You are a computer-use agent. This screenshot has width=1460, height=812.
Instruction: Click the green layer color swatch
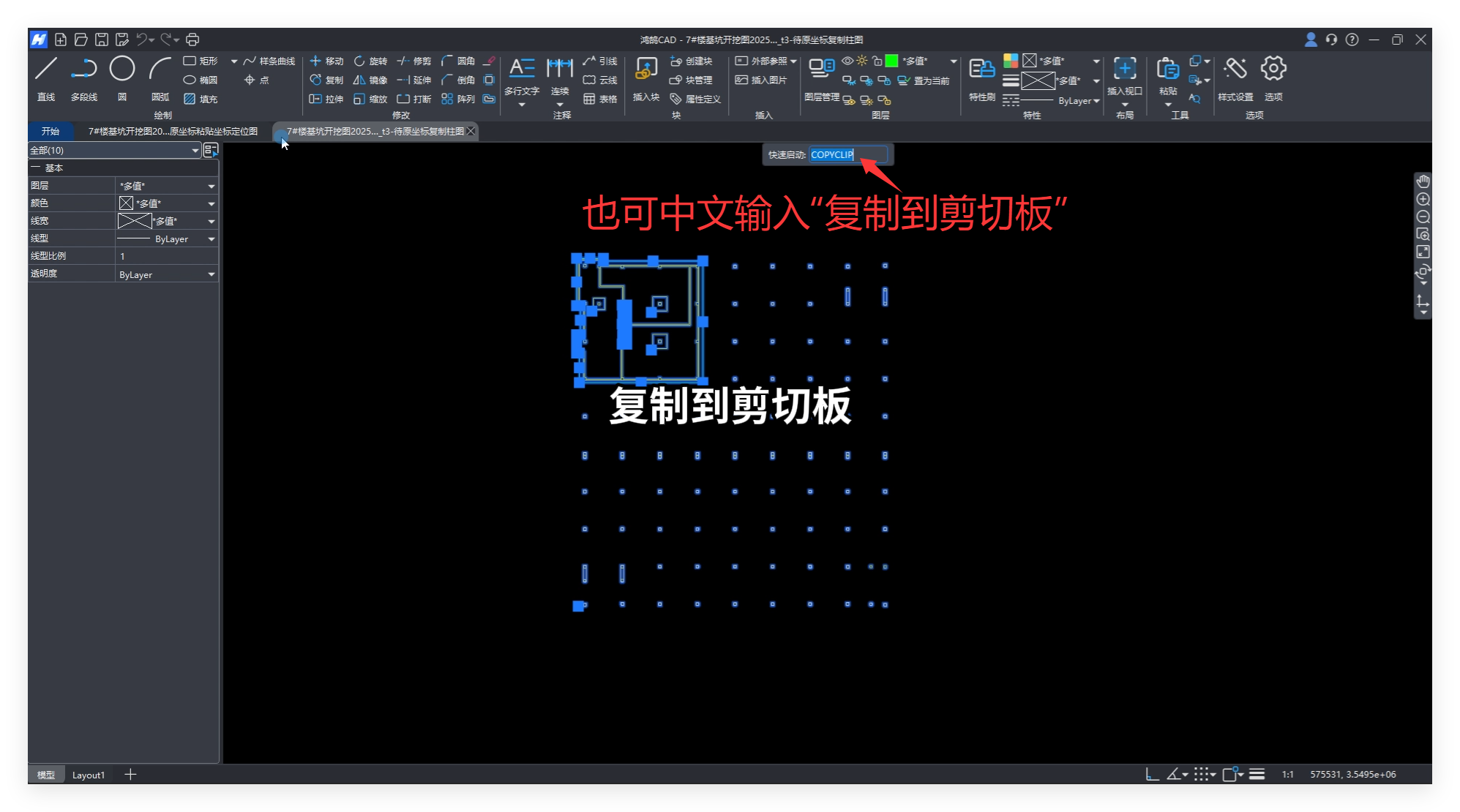(891, 61)
